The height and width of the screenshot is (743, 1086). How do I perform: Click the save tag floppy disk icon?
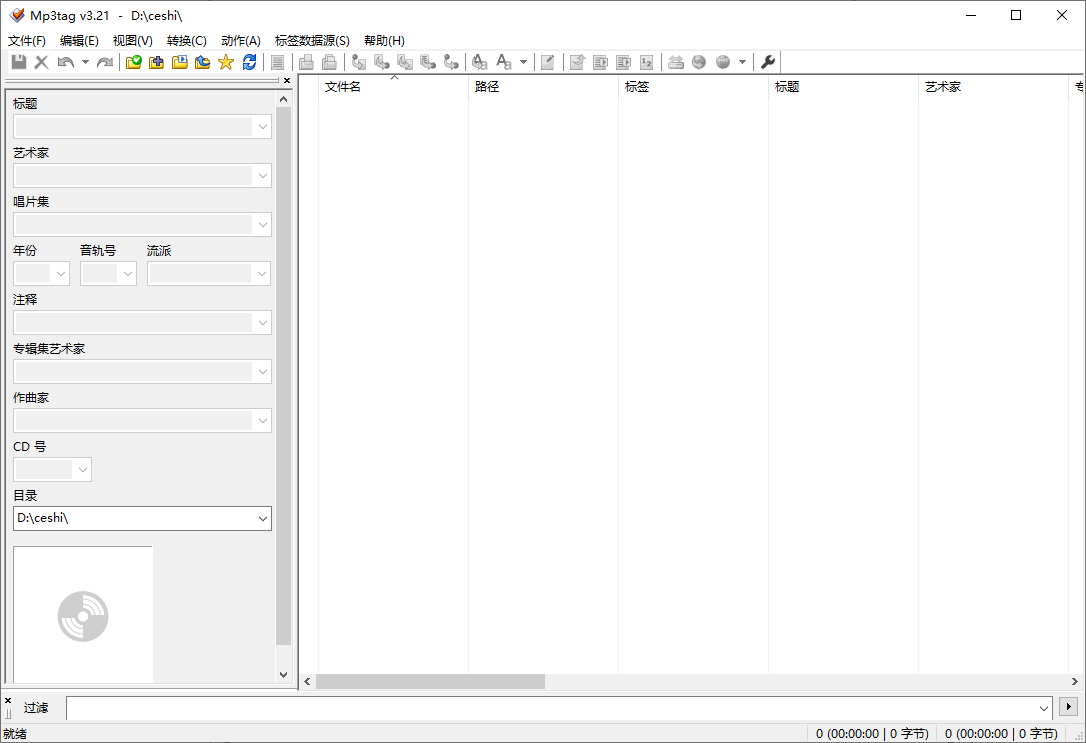[19, 62]
